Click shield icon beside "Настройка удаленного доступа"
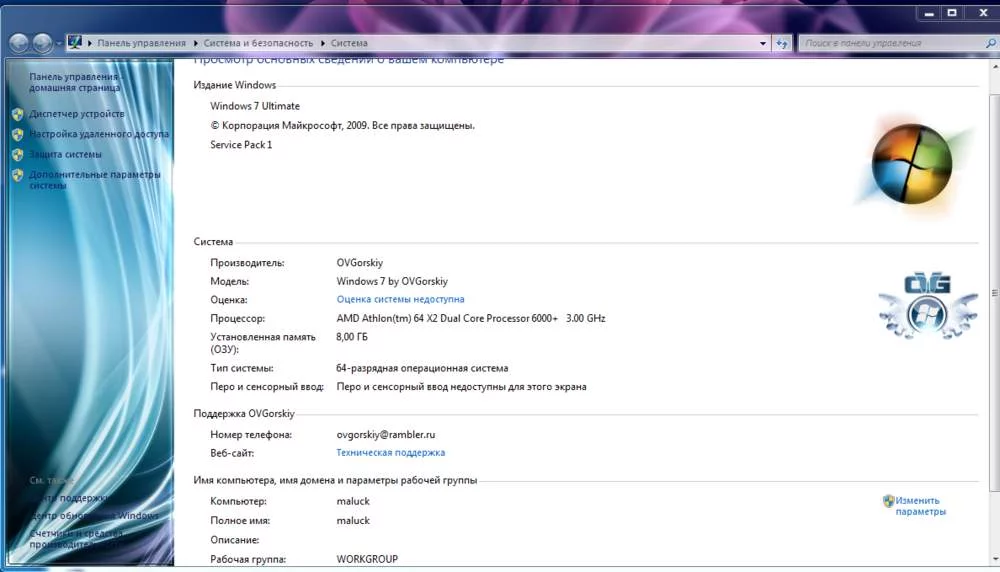The width and height of the screenshot is (1000, 572). click(18, 135)
